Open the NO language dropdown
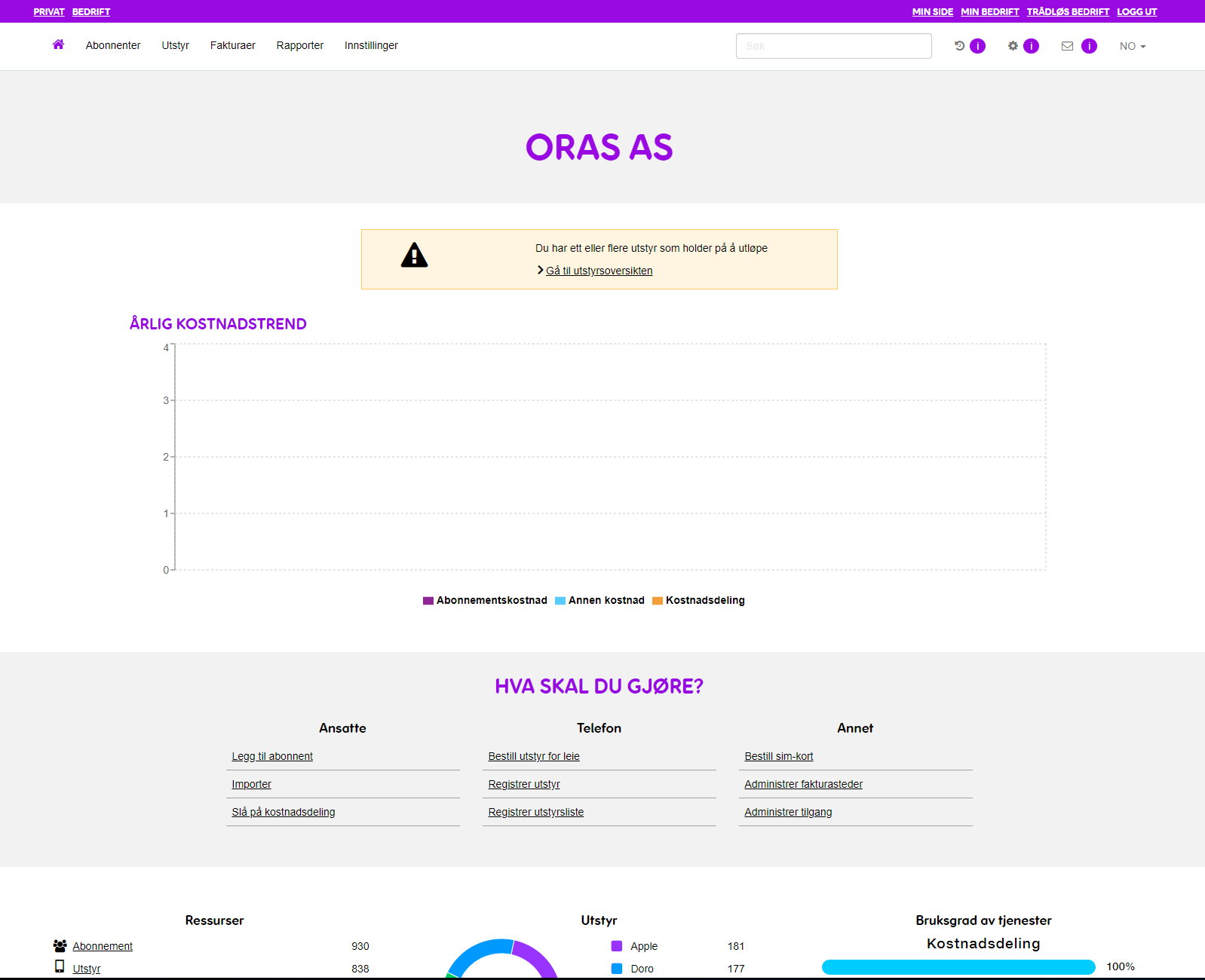 [1133, 46]
